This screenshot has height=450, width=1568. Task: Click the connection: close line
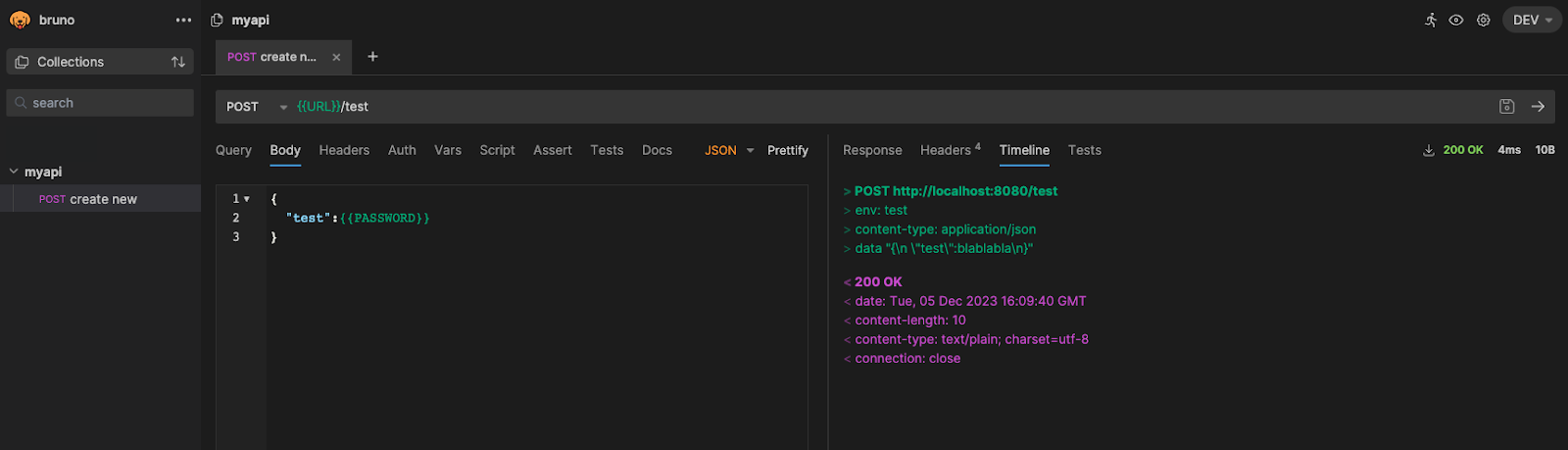point(902,358)
